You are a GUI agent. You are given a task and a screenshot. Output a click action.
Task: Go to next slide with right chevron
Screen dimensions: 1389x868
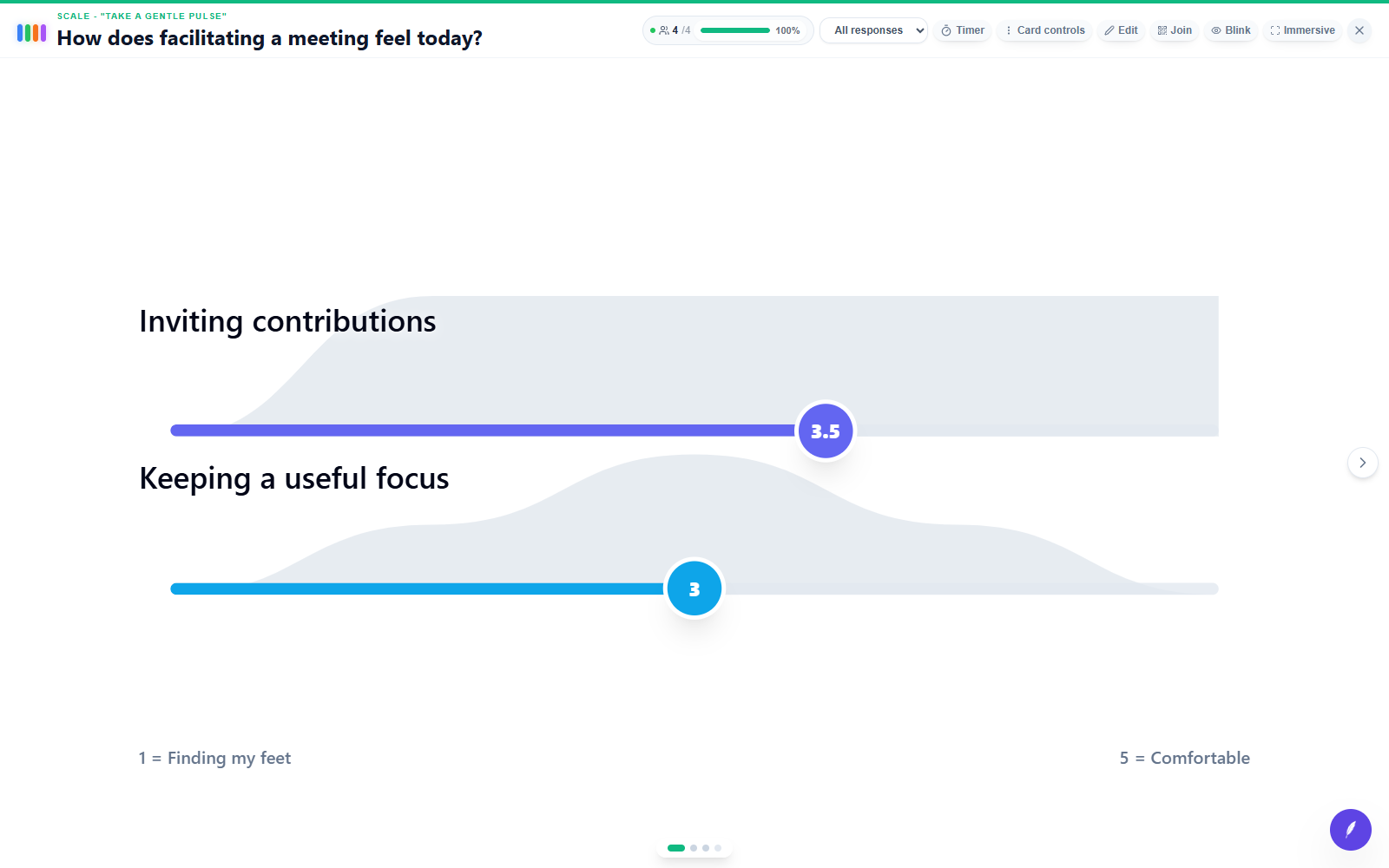pyautogui.click(x=1363, y=463)
